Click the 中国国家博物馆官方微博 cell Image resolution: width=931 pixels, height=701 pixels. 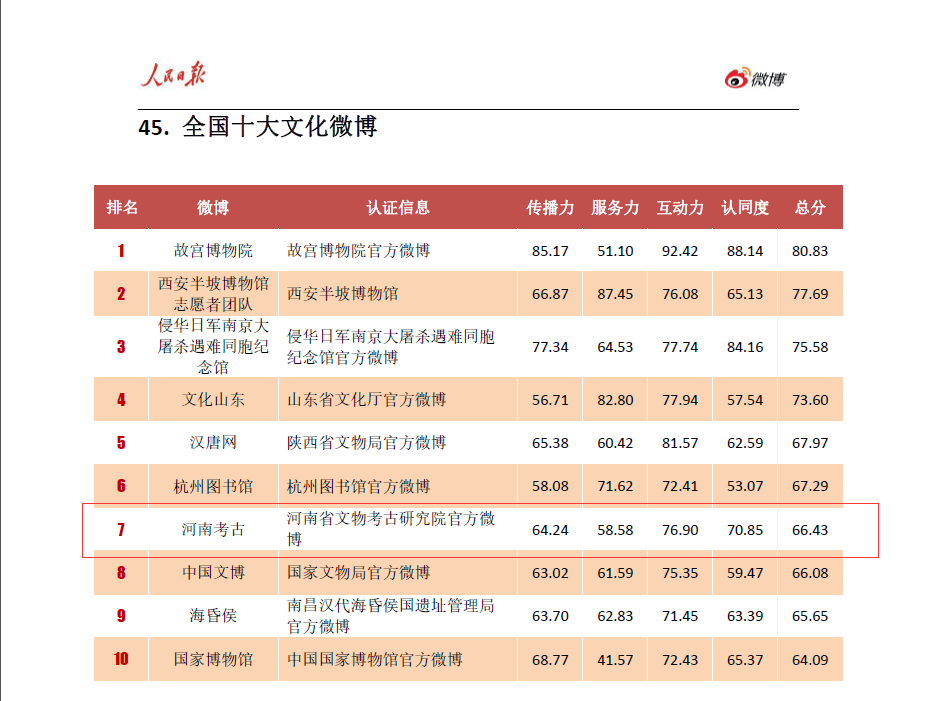click(374, 659)
